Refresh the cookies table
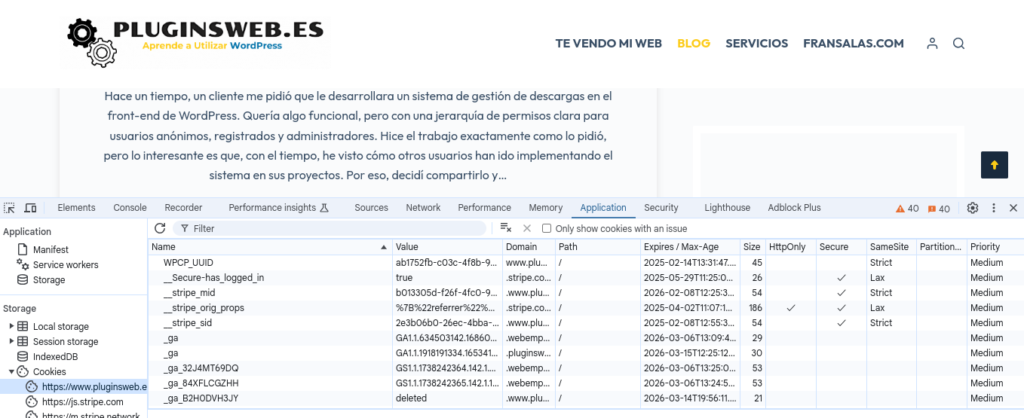Image resolution: width=1024 pixels, height=418 pixels. pos(160,228)
